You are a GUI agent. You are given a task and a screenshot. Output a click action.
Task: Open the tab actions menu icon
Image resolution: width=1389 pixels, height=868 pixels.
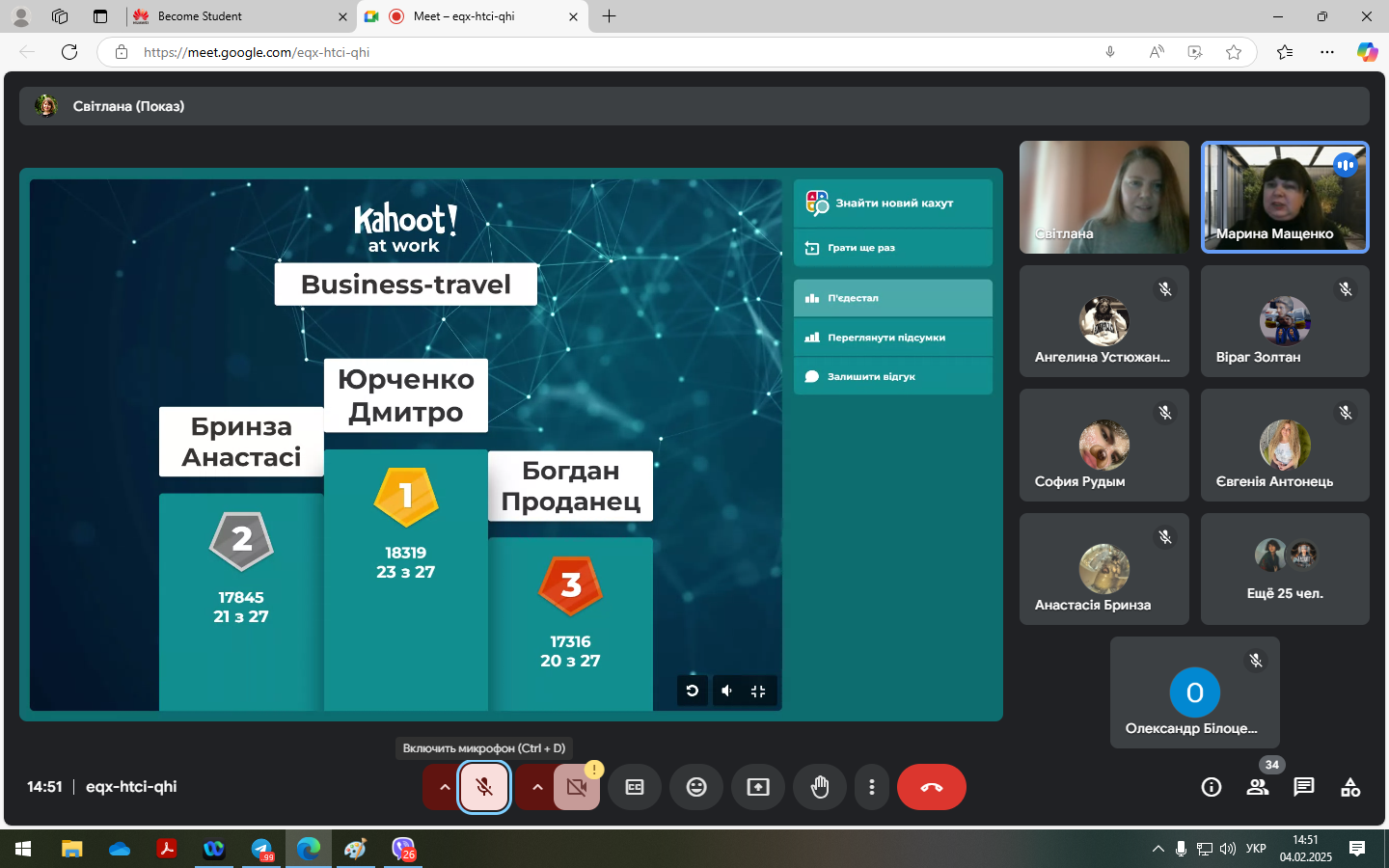[x=100, y=16]
